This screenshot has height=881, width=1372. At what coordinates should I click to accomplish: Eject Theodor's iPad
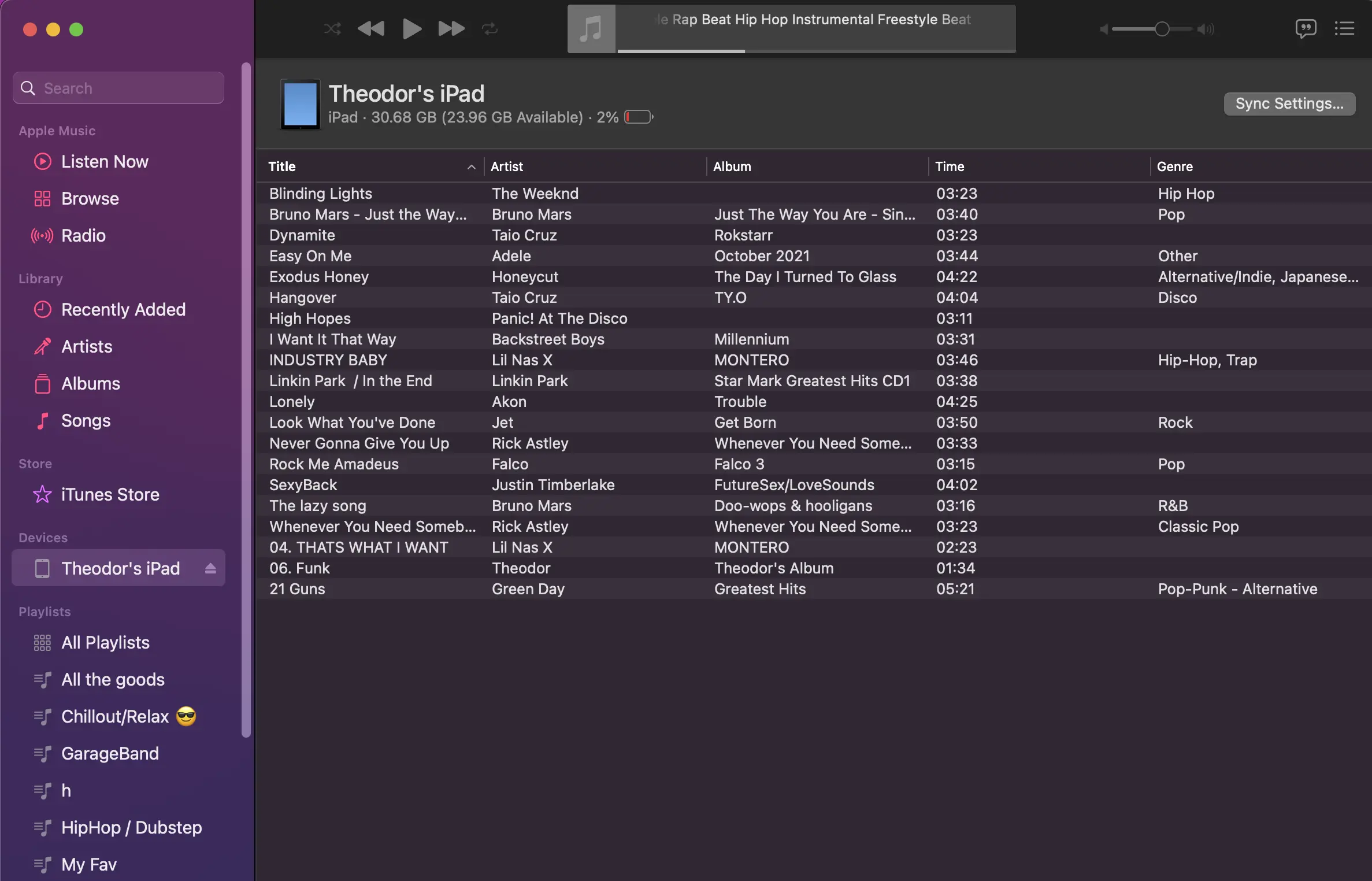[210, 568]
